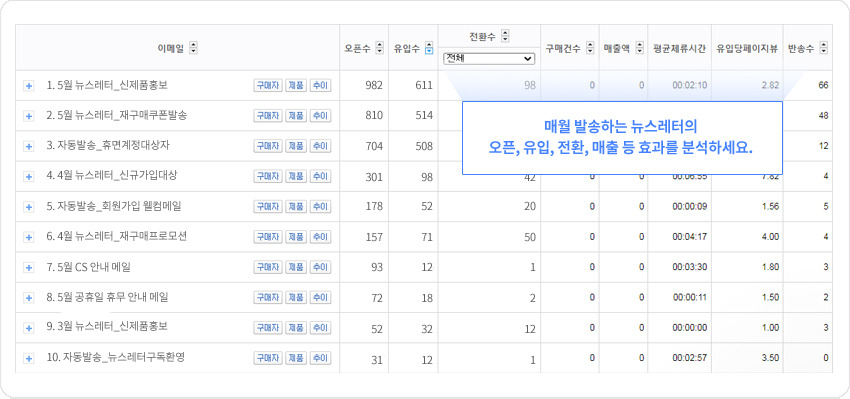850x399 pixels.
Task: Click 구매자 button for 뉴스레터구독환영 row
Action: click(x=268, y=359)
